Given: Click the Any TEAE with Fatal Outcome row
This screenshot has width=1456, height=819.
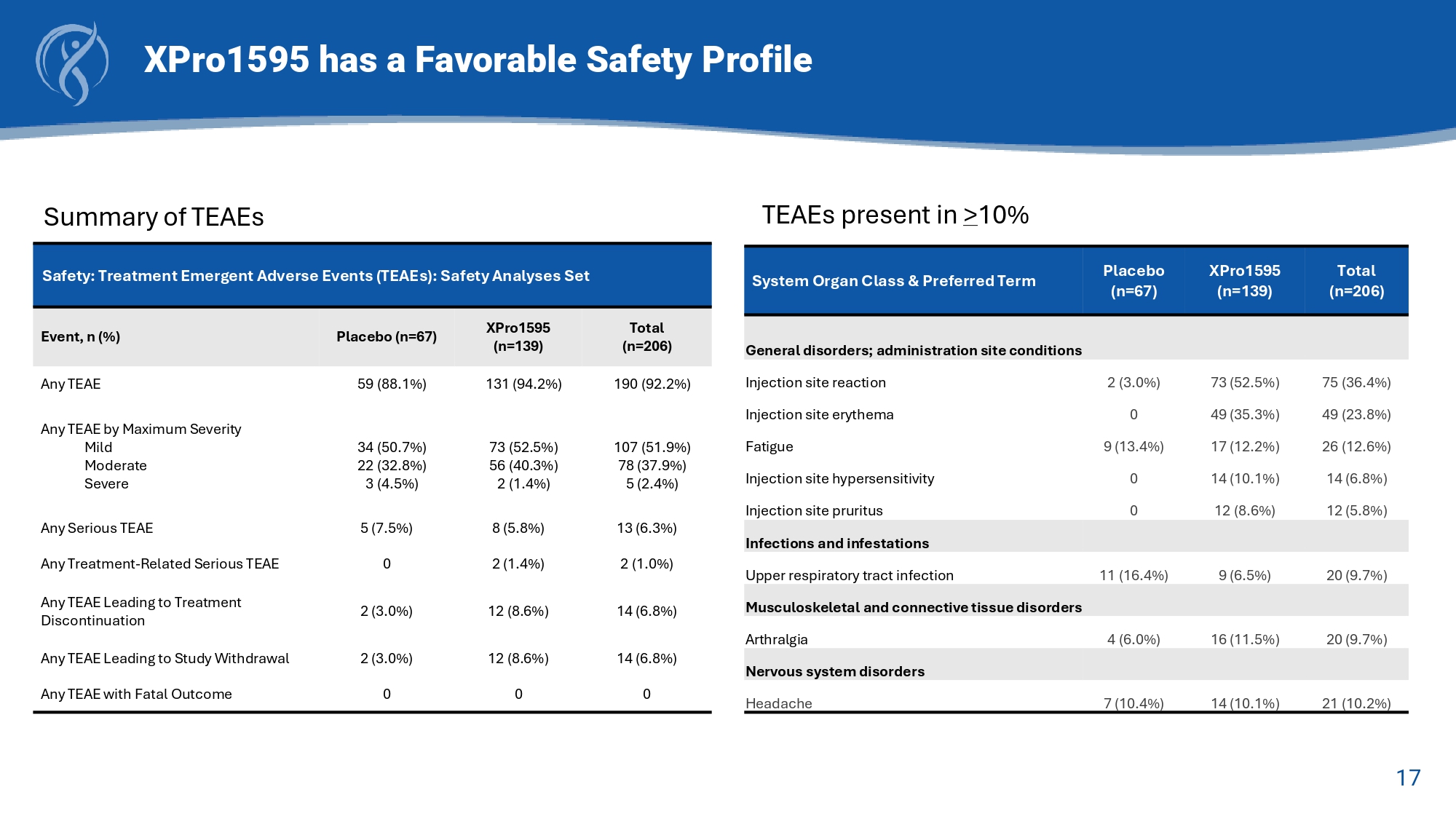Looking at the screenshot, I should click(x=136, y=694).
